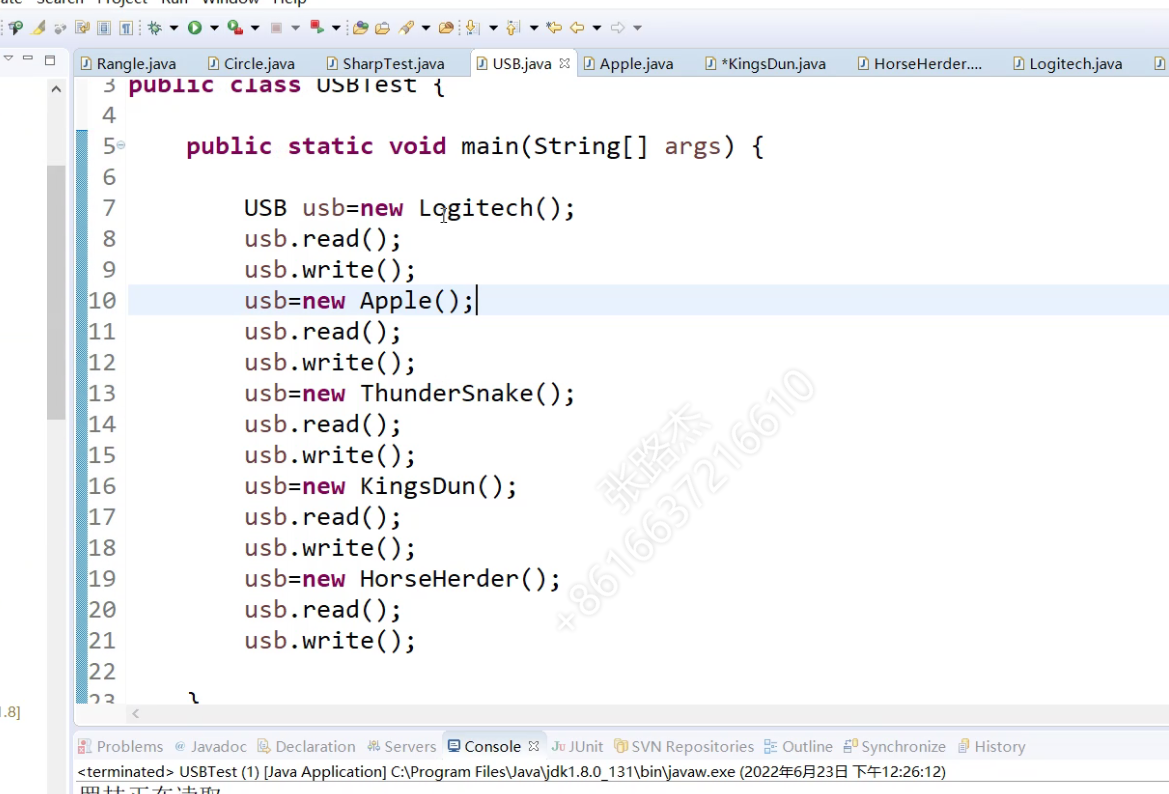Open the JUnit view tab
This screenshot has height=794, width=1169.
tap(577, 746)
